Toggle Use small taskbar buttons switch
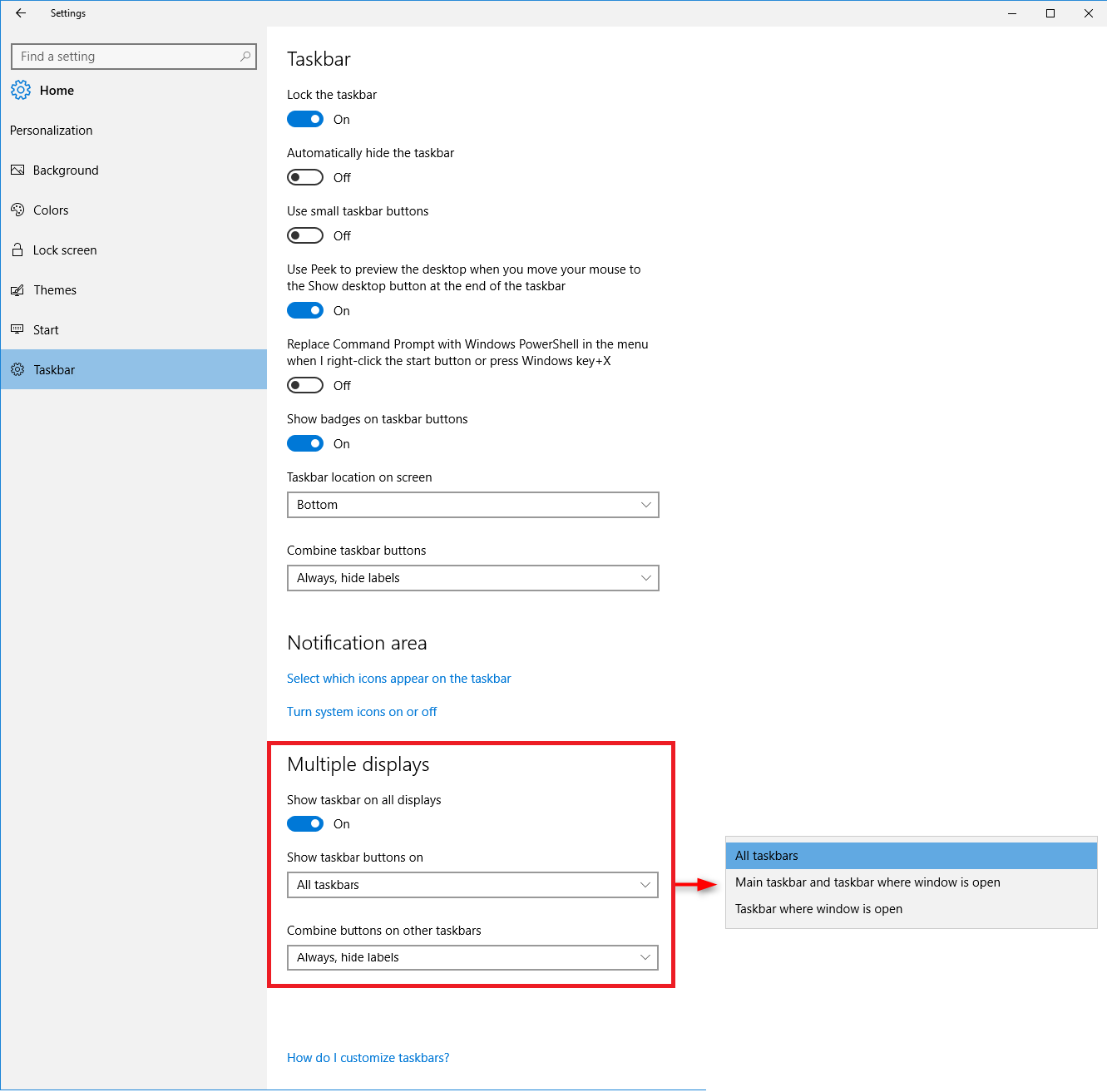Screen dimensions: 1107x1092 [305, 235]
